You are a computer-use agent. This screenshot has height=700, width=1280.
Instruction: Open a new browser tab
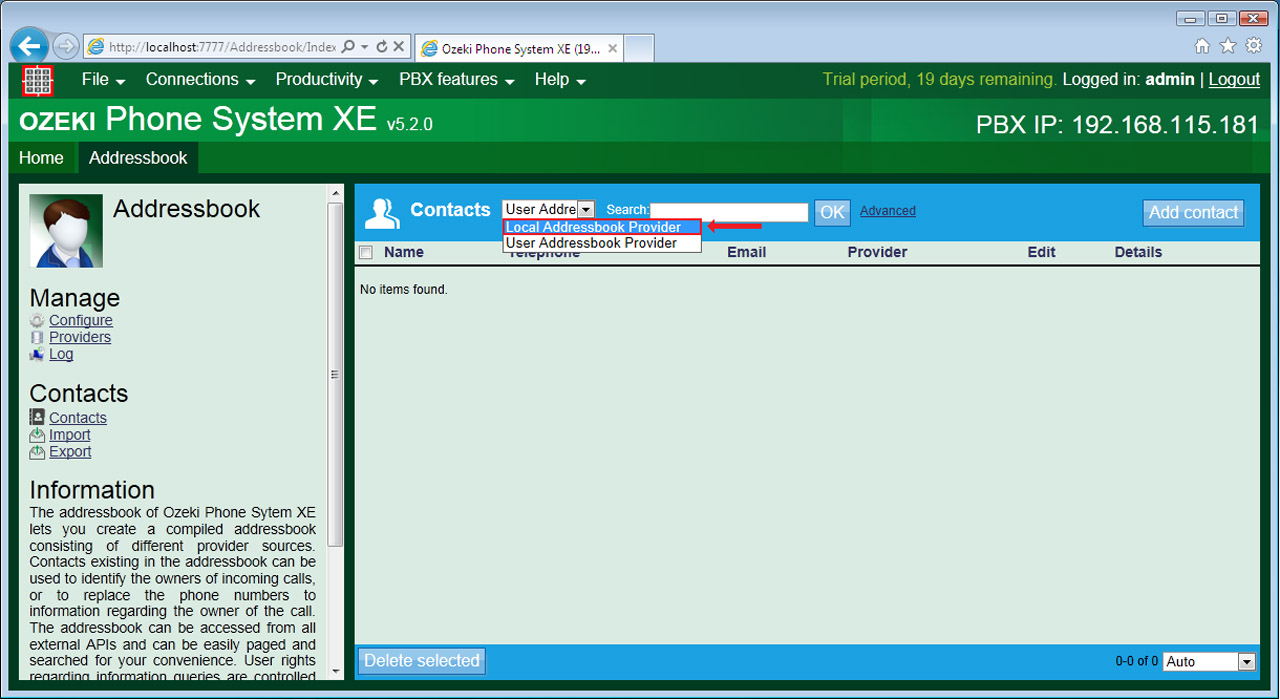[x=640, y=48]
